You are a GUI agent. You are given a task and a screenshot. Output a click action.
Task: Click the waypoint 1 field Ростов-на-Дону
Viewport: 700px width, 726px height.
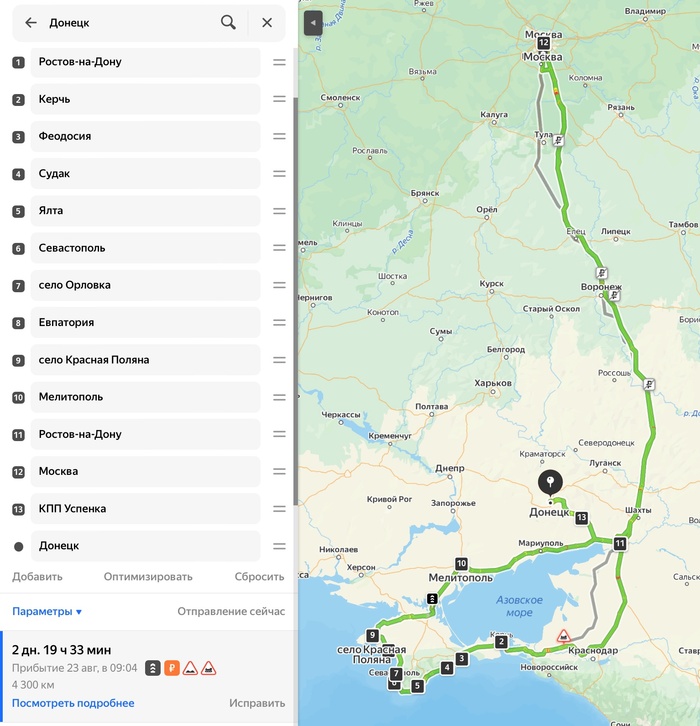(x=145, y=62)
